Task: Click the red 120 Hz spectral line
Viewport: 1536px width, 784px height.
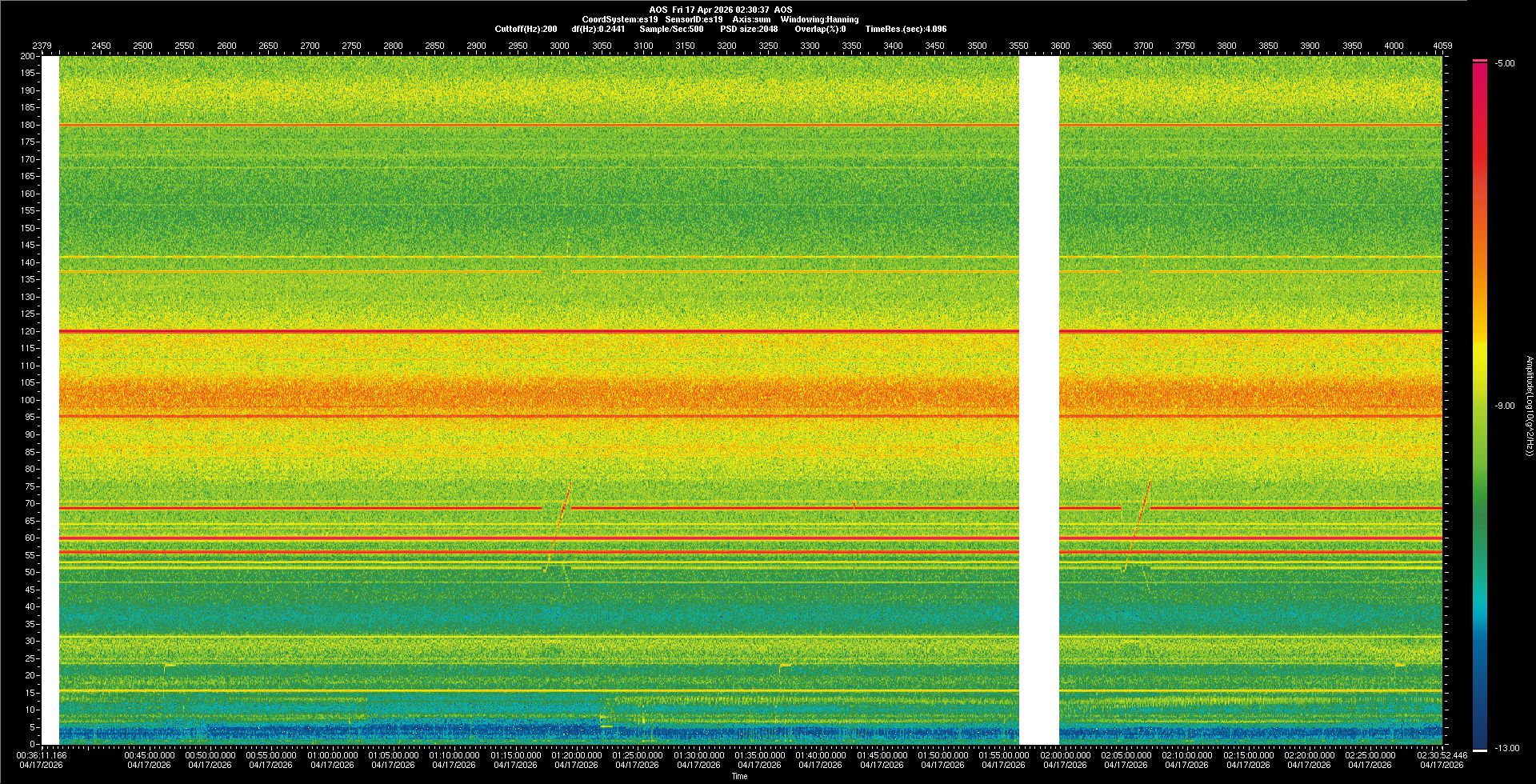Action: (538, 331)
